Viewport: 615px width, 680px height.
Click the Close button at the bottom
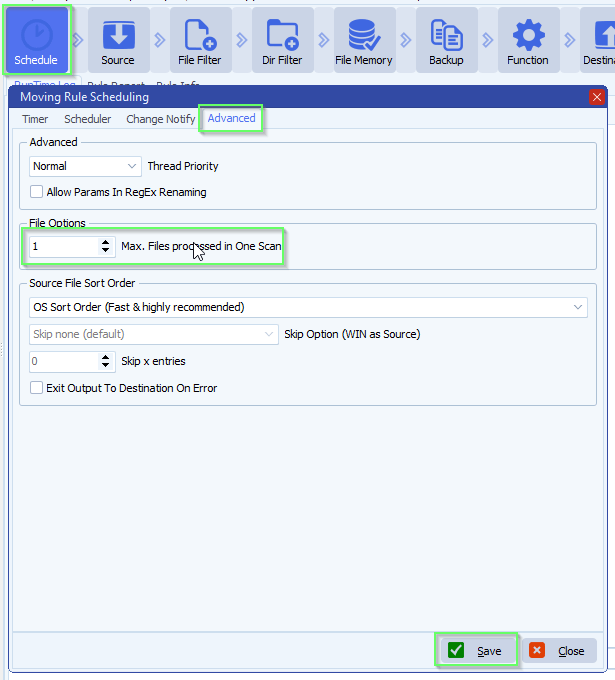click(559, 651)
